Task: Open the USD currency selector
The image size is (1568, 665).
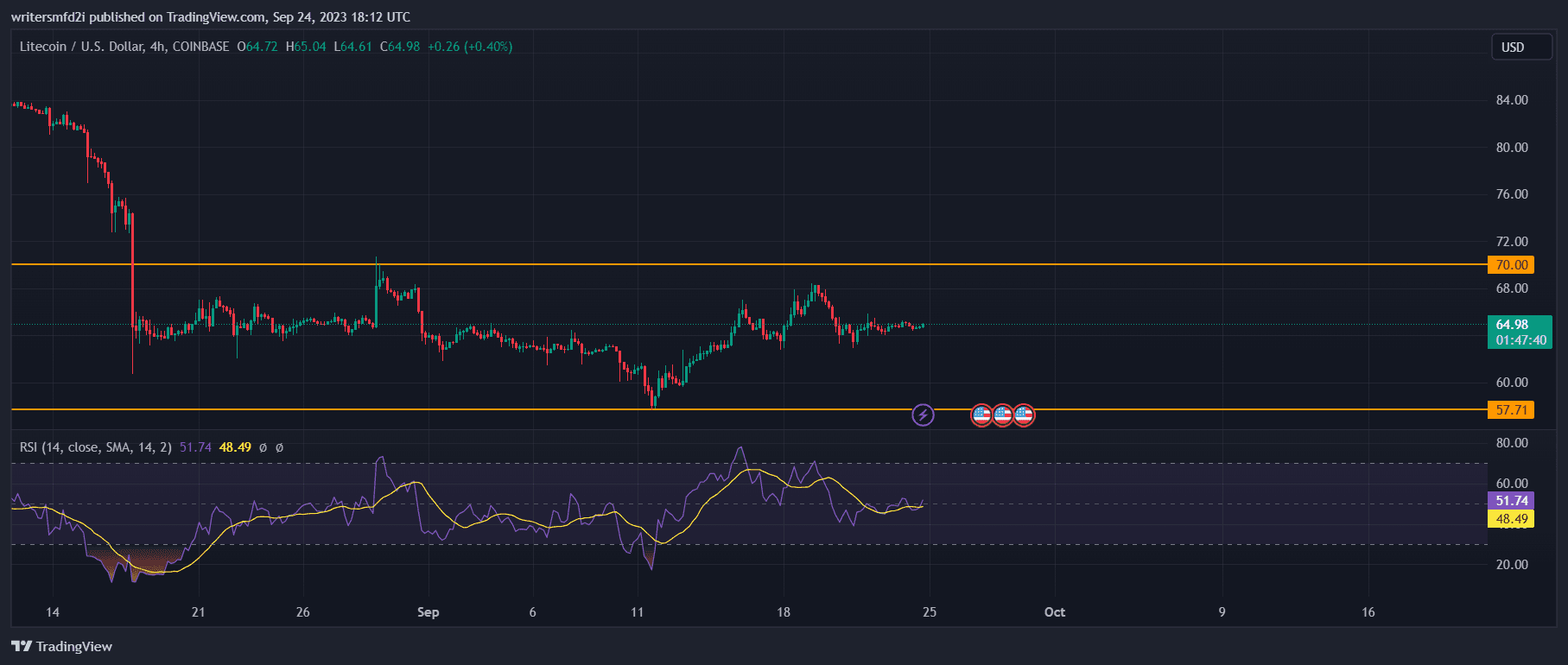Action: click(x=1521, y=47)
